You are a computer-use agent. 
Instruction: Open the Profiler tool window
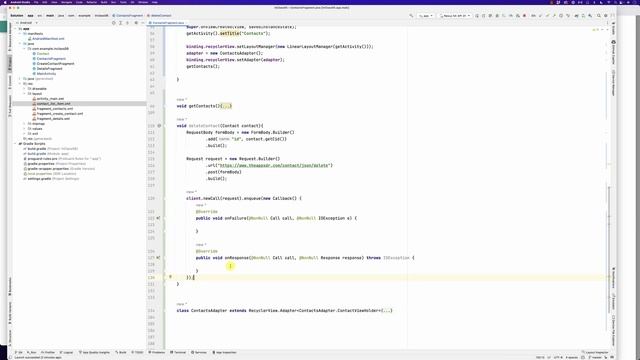point(48,352)
